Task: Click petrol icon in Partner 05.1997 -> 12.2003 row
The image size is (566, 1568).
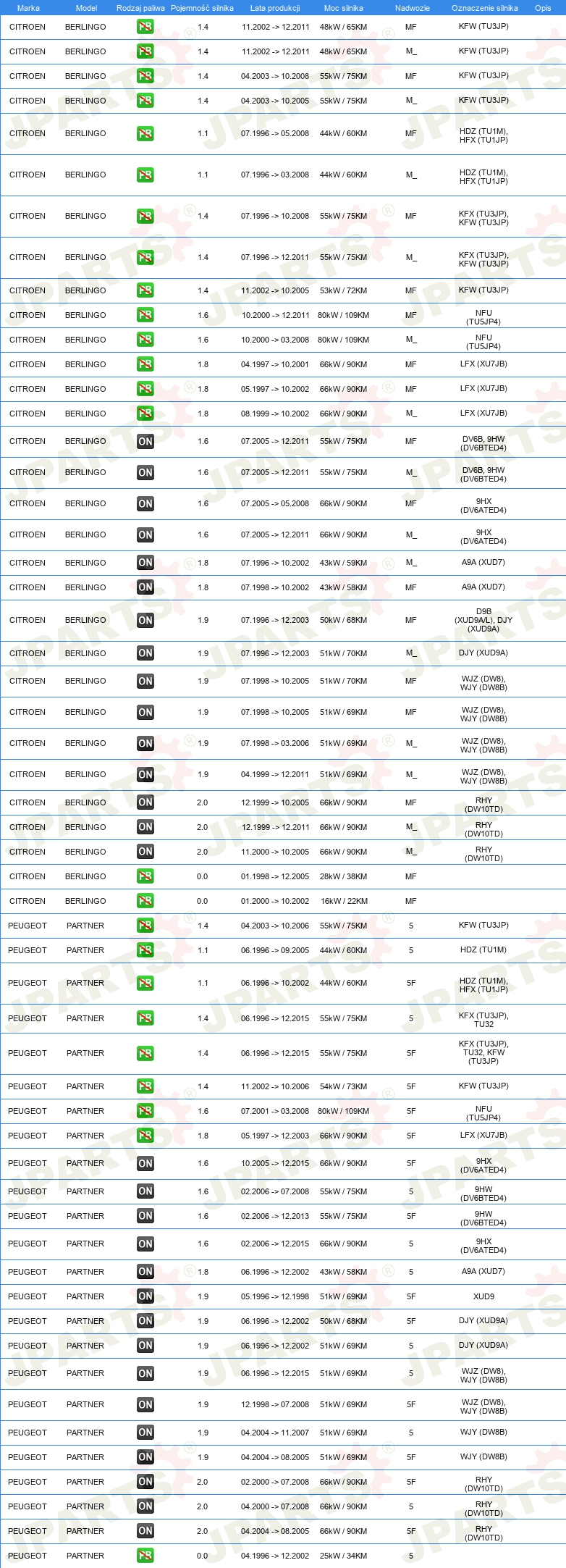Action: coord(145,1136)
